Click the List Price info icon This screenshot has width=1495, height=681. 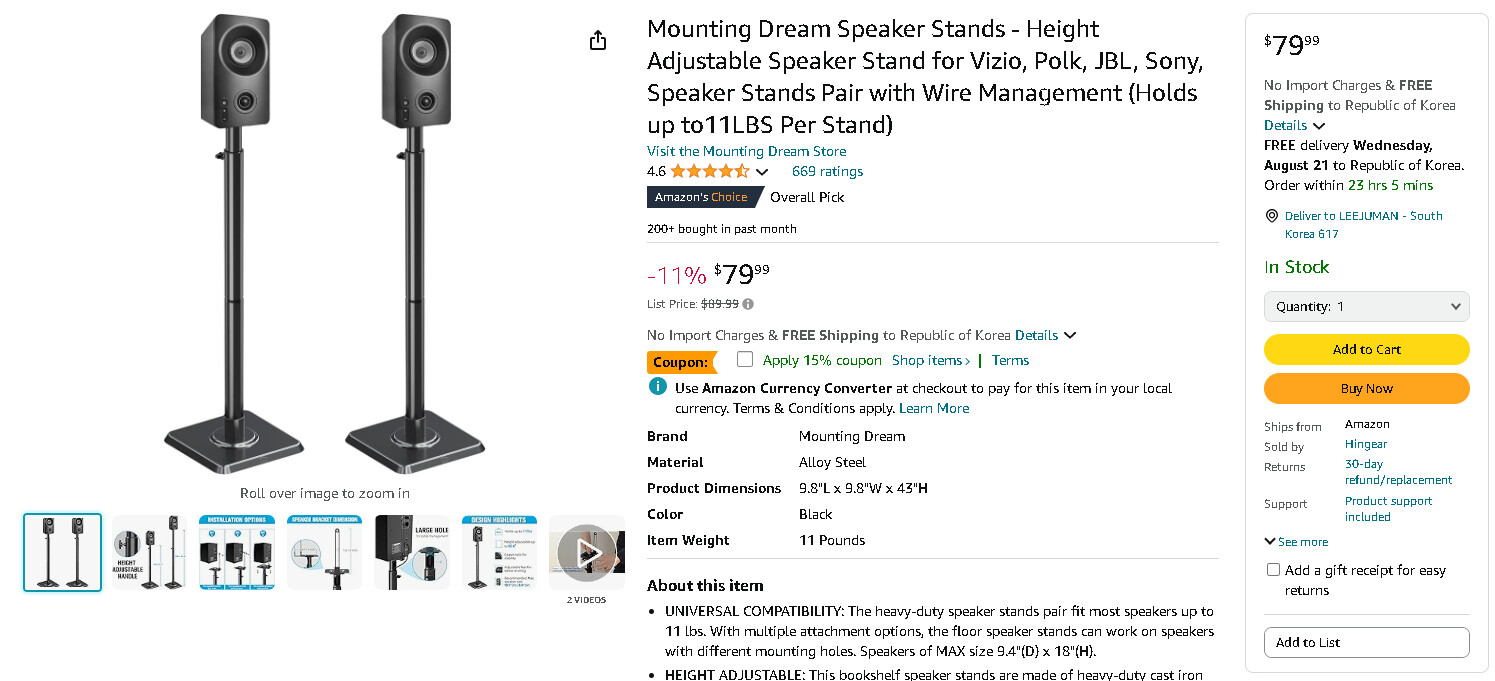click(748, 304)
